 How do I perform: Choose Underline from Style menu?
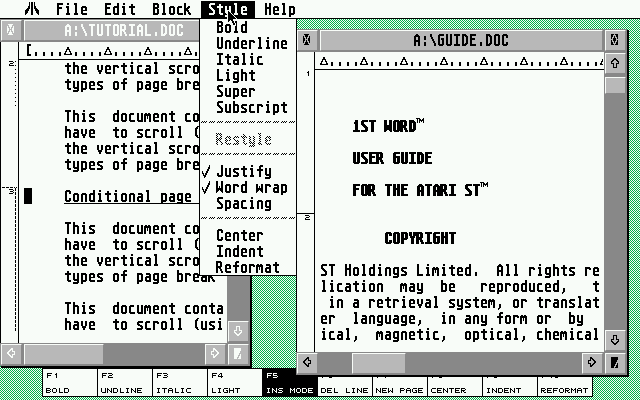click(x=248, y=43)
